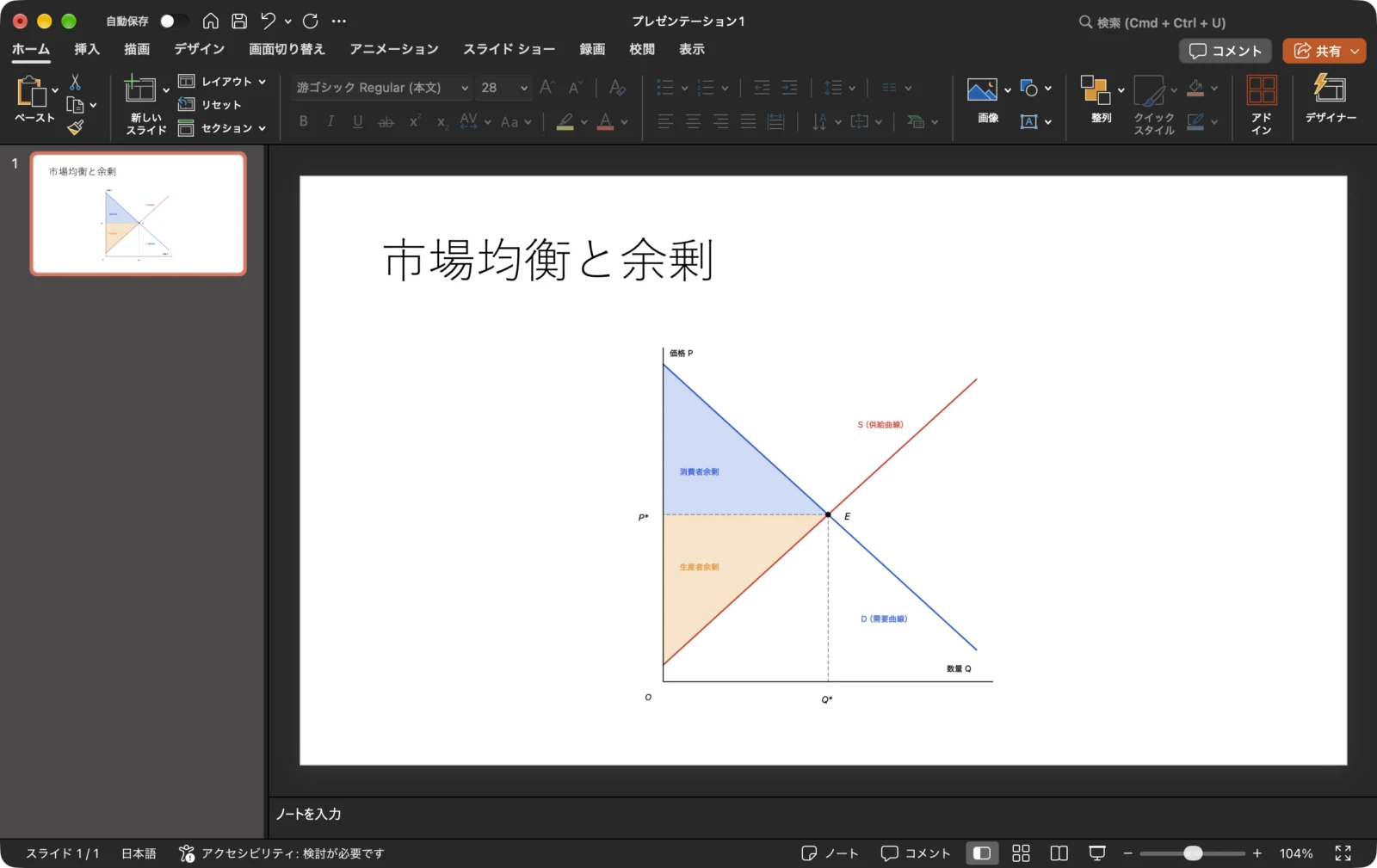The width and height of the screenshot is (1377, 868).
Task: Select slide 1 thumbnail
Action: pos(138,214)
